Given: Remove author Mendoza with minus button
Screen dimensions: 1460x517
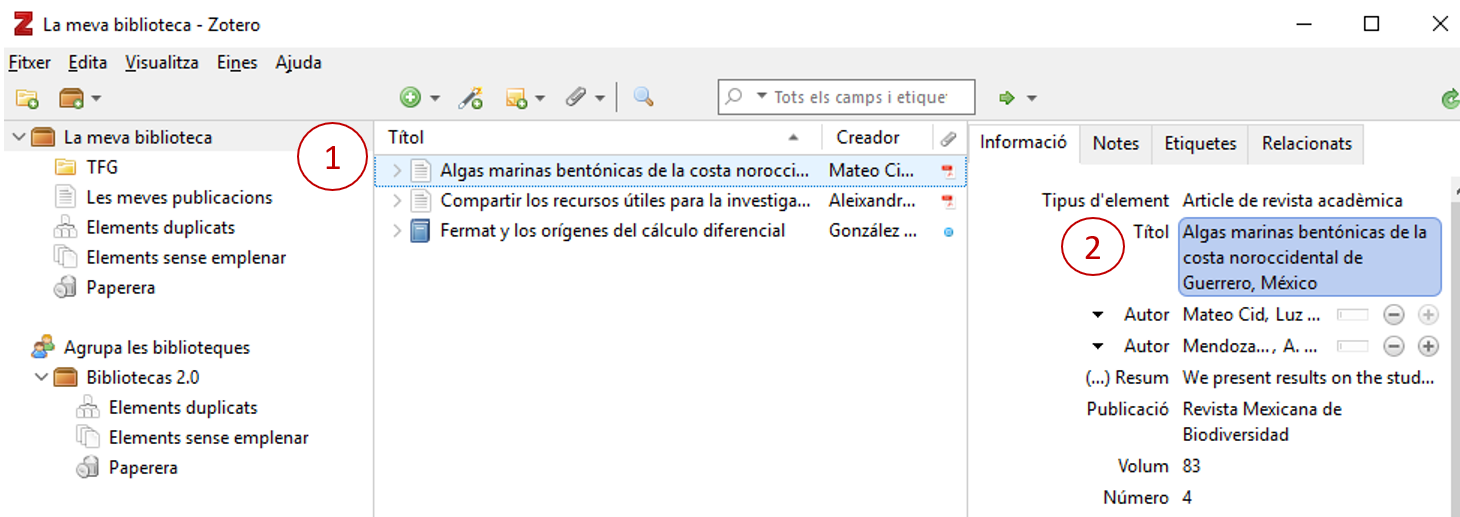Looking at the screenshot, I should coord(1394,346).
